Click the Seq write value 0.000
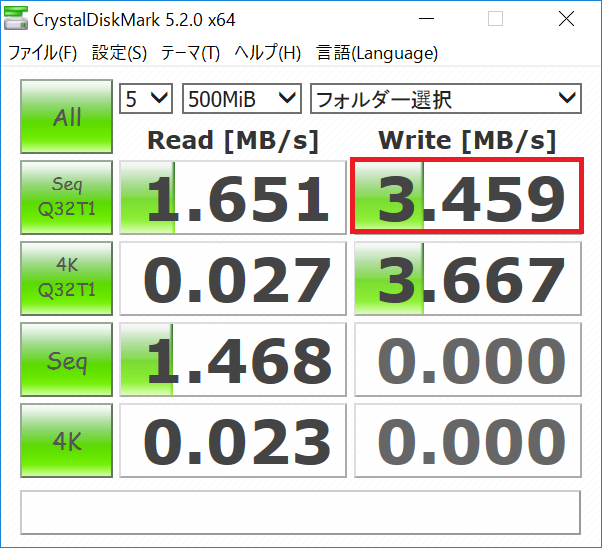This screenshot has width=602, height=548. (x=468, y=359)
